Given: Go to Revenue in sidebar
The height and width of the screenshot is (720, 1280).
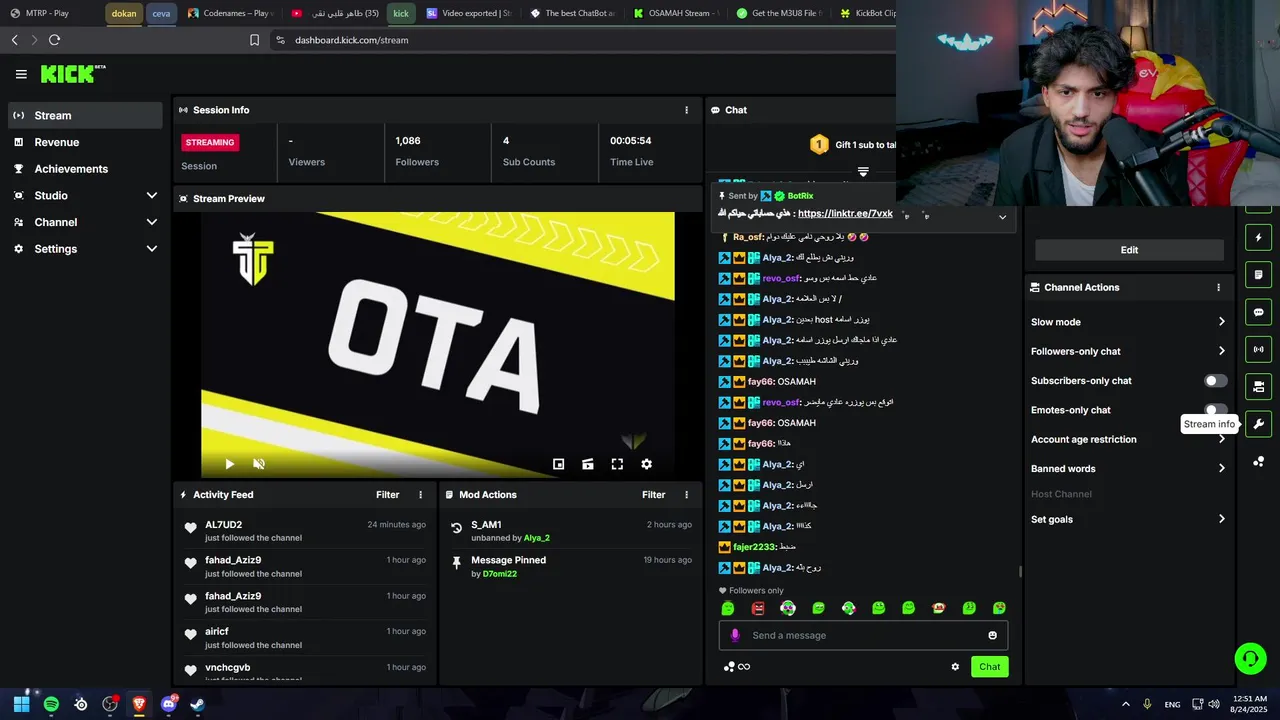Looking at the screenshot, I should [x=85, y=142].
